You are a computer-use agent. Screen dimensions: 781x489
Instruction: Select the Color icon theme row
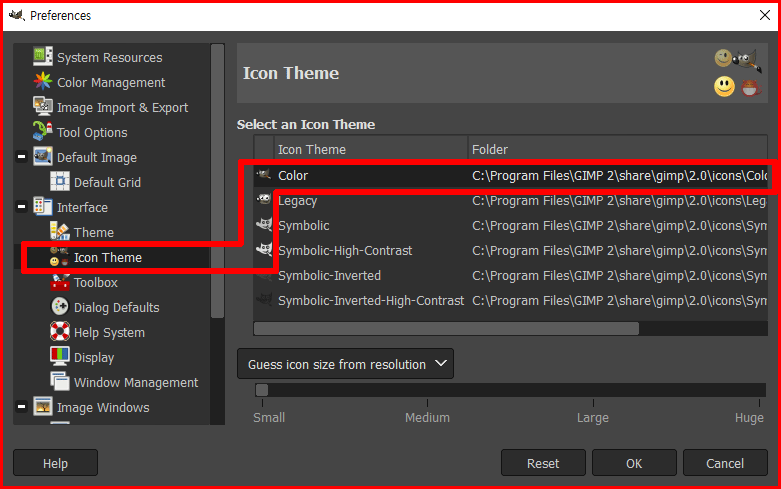[511, 175]
